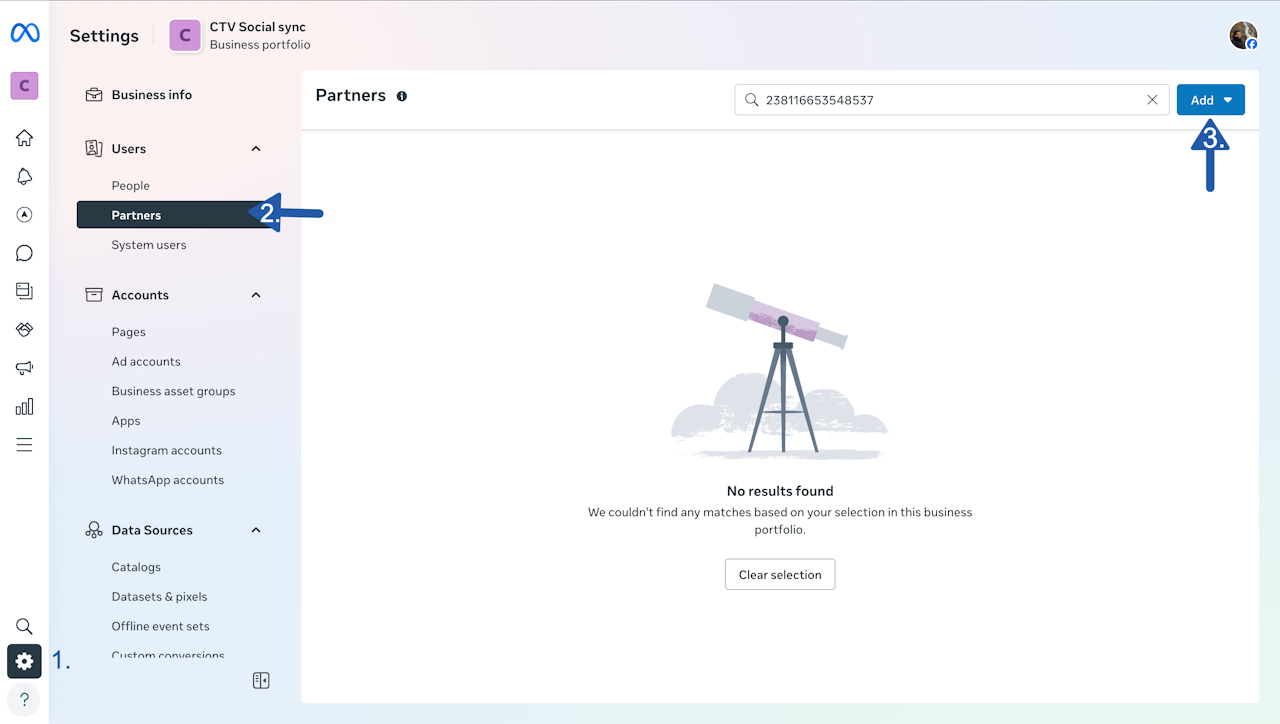Open the compass icon in the left rail

(x=24, y=215)
